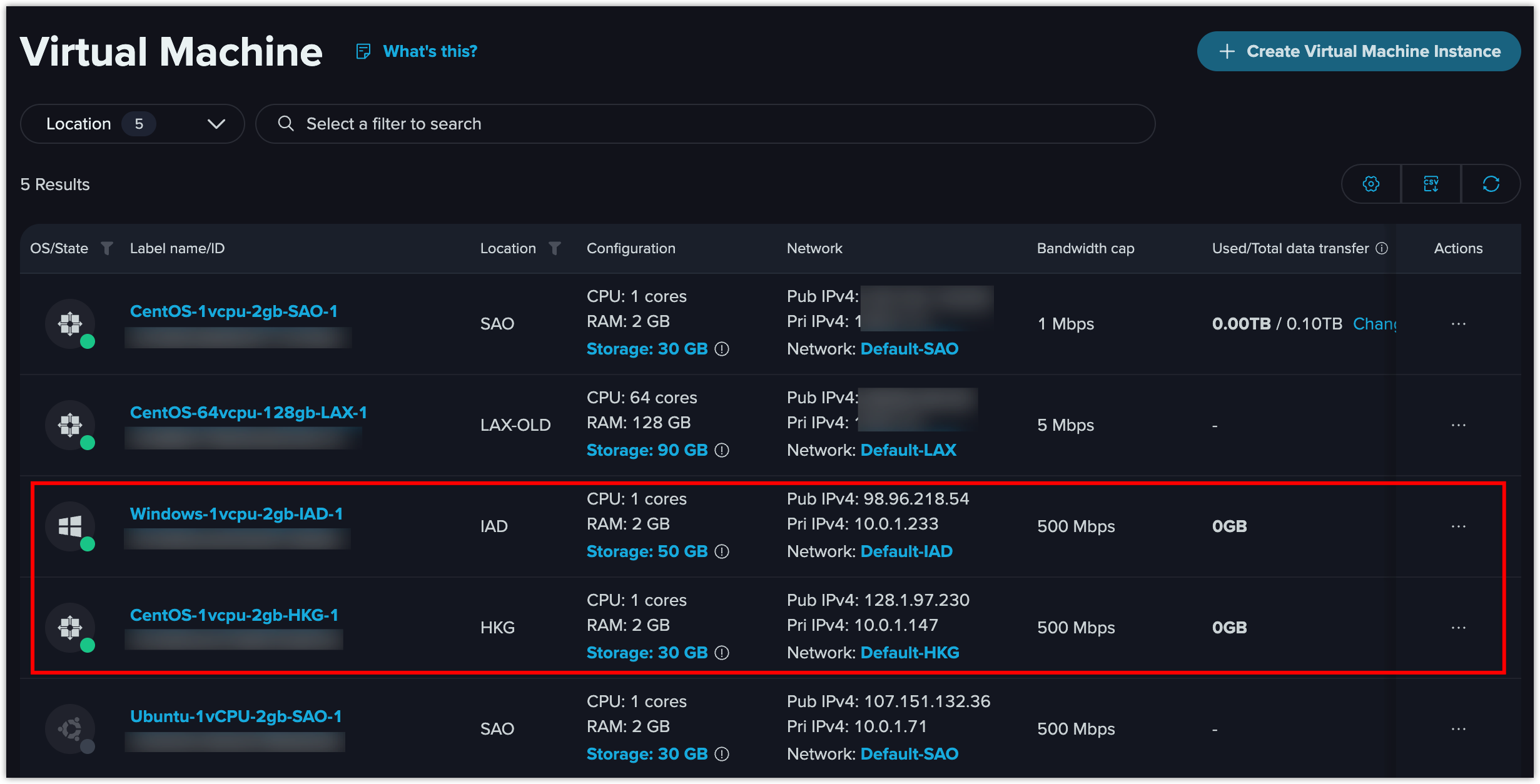1540x784 pixels.
Task: Click the Network column header
Action: 814,248
